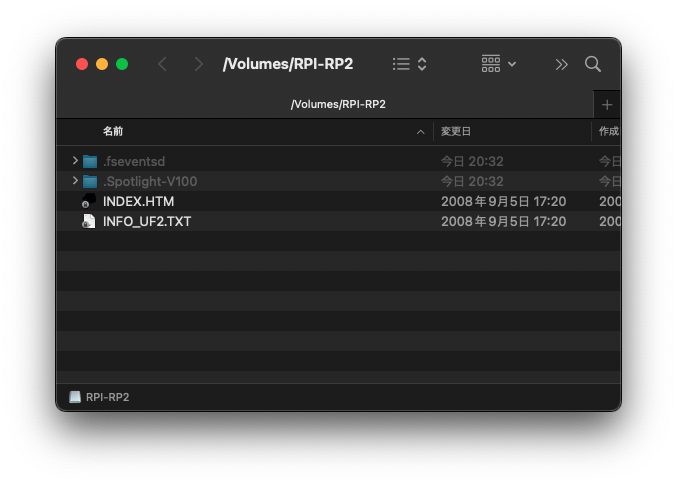This screenshot has height=485, width=677.
Task: Click the forward navigation arrow
Action: tap(198, 64)
